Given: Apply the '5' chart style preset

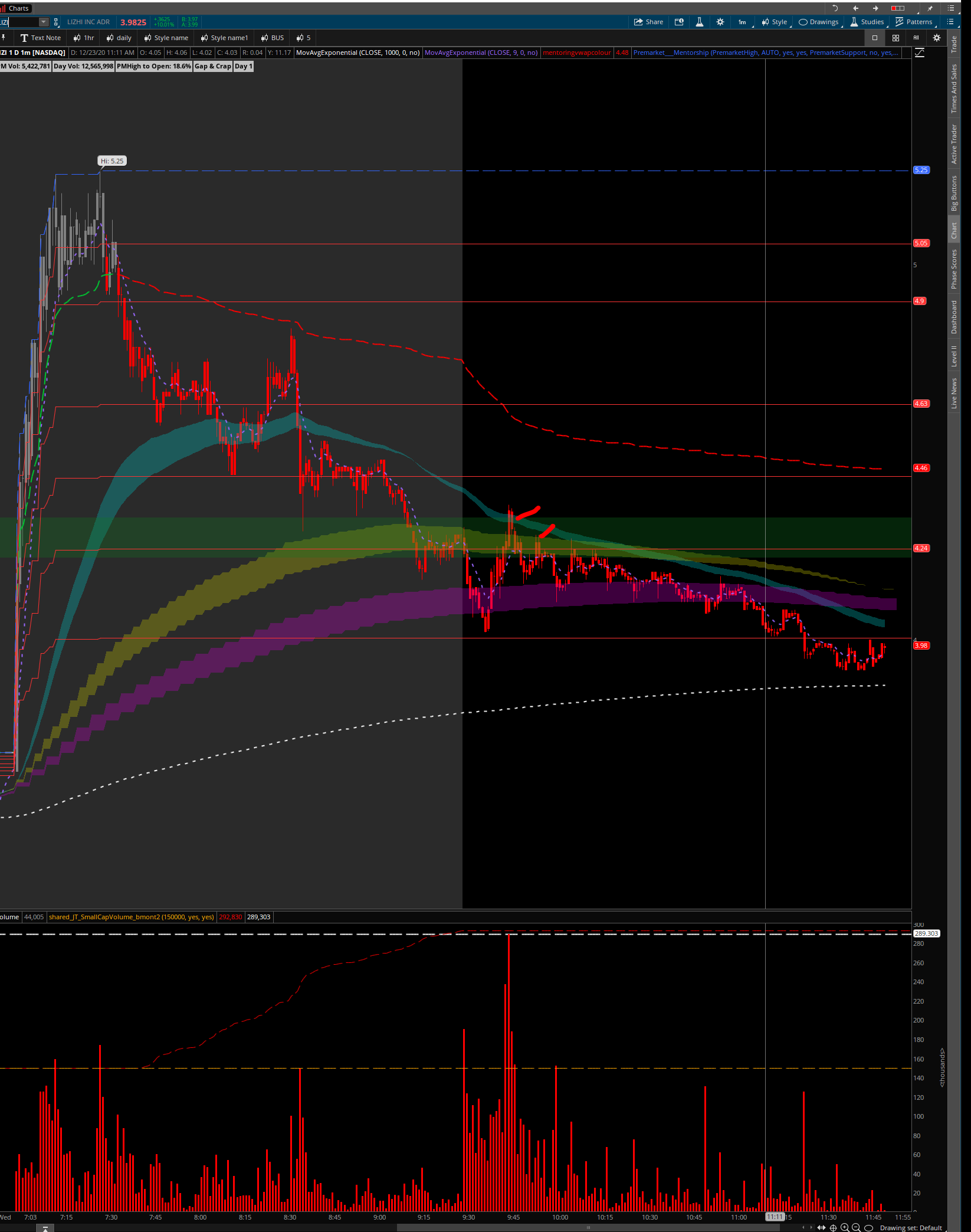Looking at the screenshot, I should (304, 38).
